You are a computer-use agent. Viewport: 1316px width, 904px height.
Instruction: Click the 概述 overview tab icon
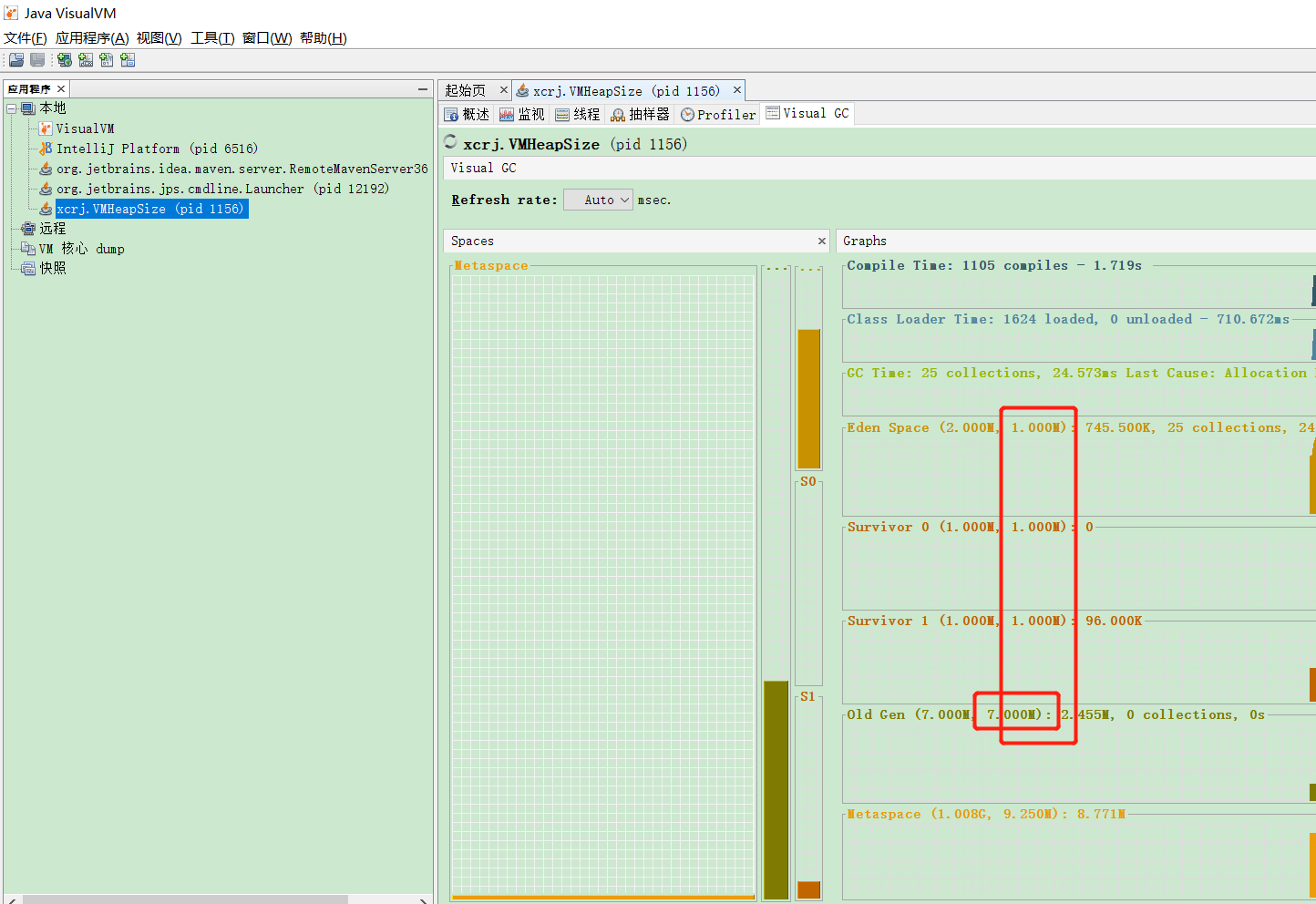click(451, 115)
